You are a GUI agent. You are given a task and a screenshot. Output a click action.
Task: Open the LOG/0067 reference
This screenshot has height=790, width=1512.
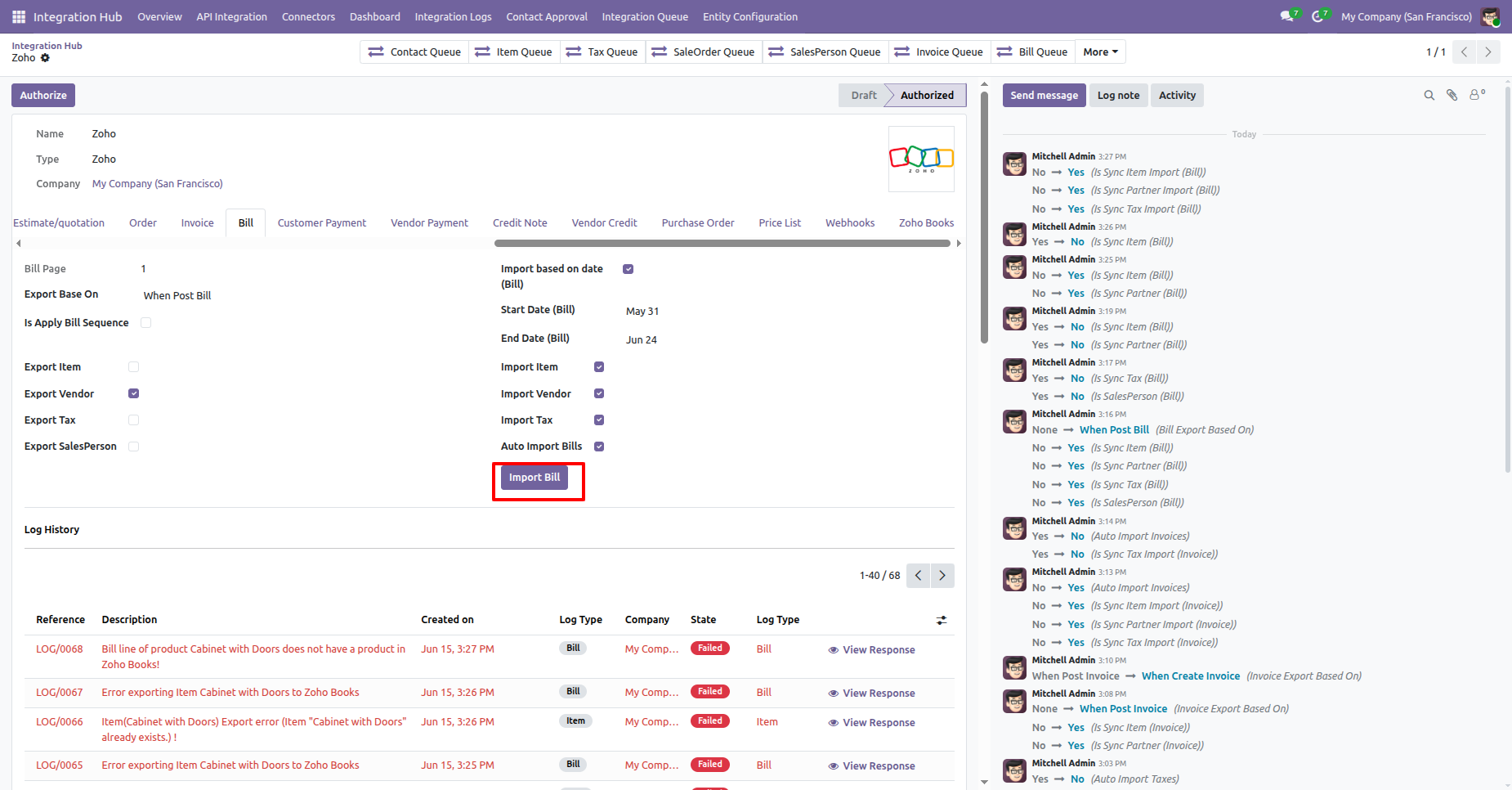[x=60, y=693]
